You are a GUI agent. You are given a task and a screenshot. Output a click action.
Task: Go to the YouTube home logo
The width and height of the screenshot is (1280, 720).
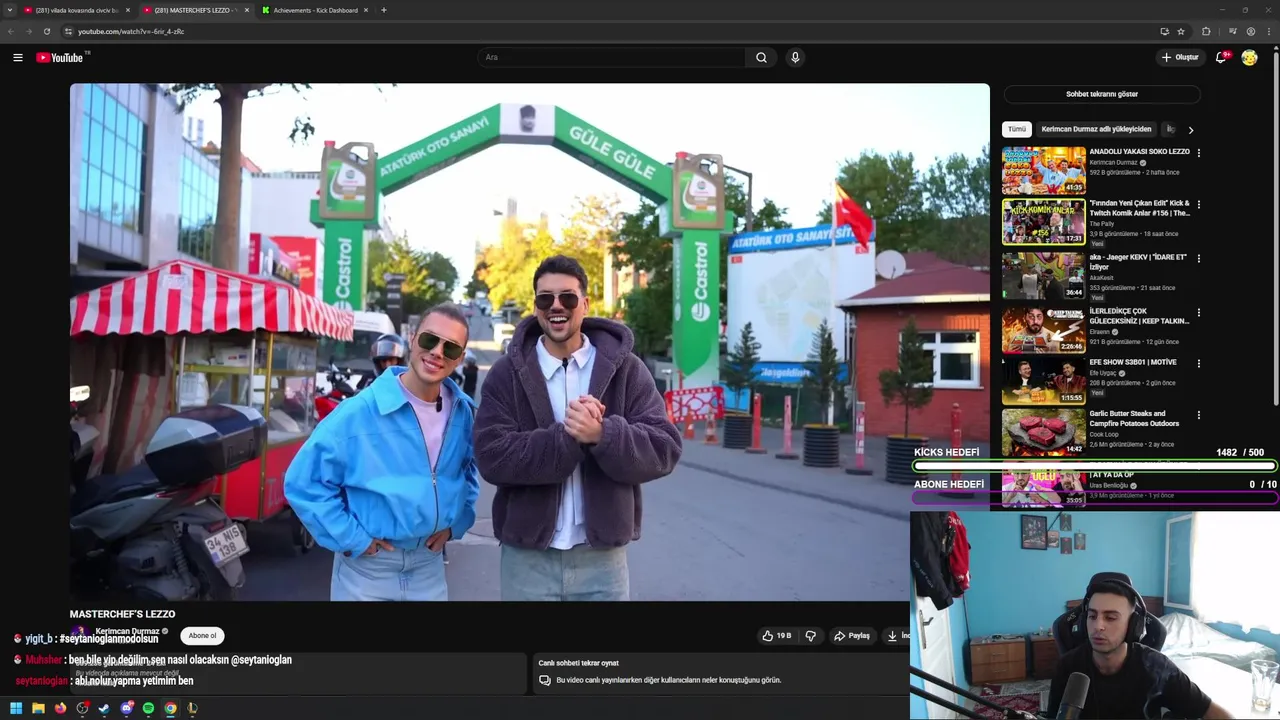pyautogui.click(x=60, y=58)
